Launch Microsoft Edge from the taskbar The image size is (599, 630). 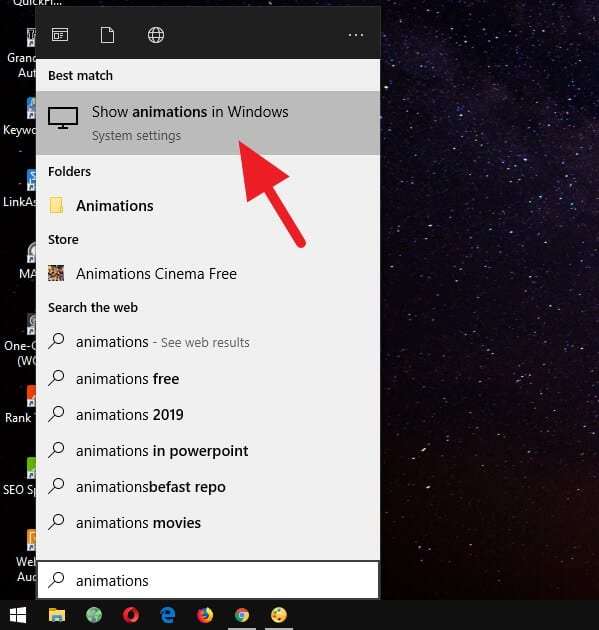(168, 615)
